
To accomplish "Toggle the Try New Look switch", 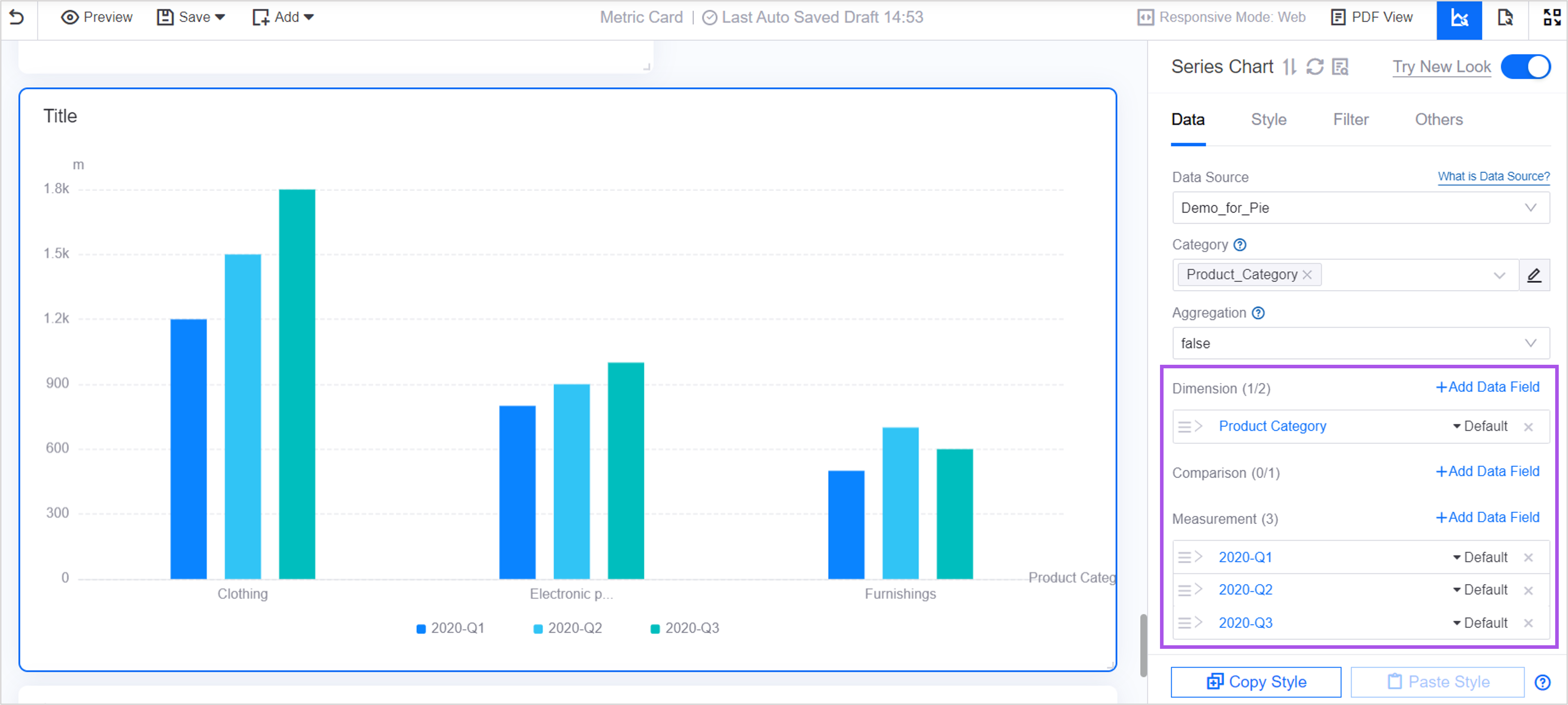I will (1526, 66).
